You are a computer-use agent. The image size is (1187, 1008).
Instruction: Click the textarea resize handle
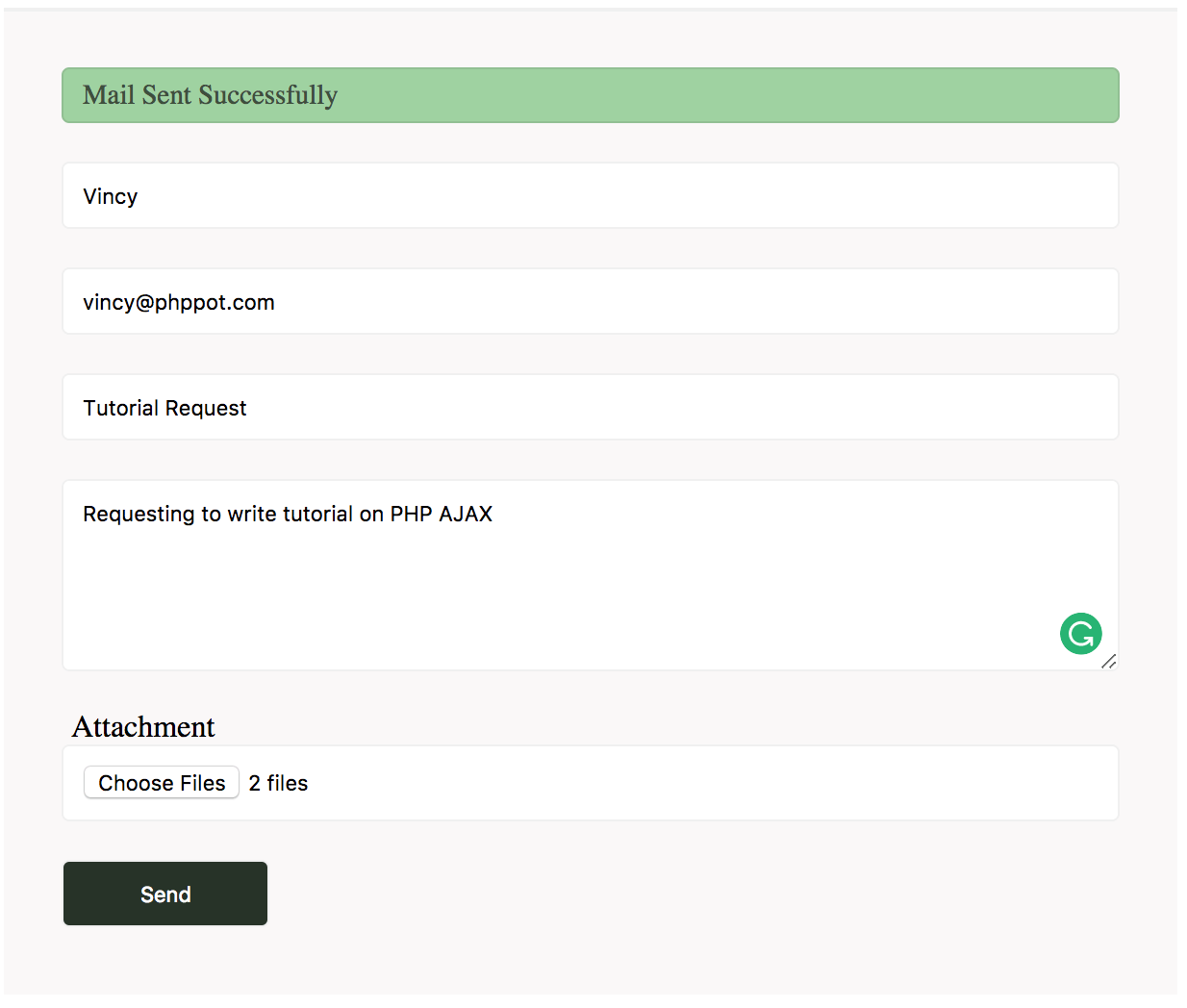pos(1108,662)
